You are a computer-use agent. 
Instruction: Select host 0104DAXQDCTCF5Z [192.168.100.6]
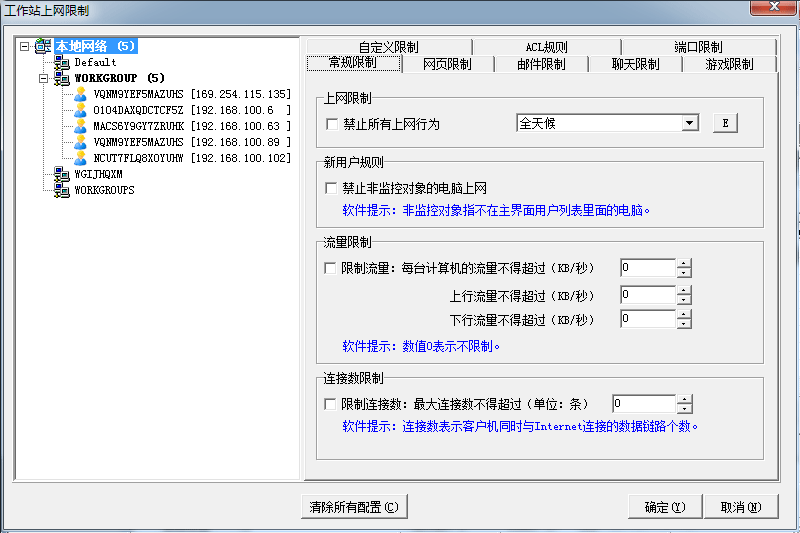point(192,110)
